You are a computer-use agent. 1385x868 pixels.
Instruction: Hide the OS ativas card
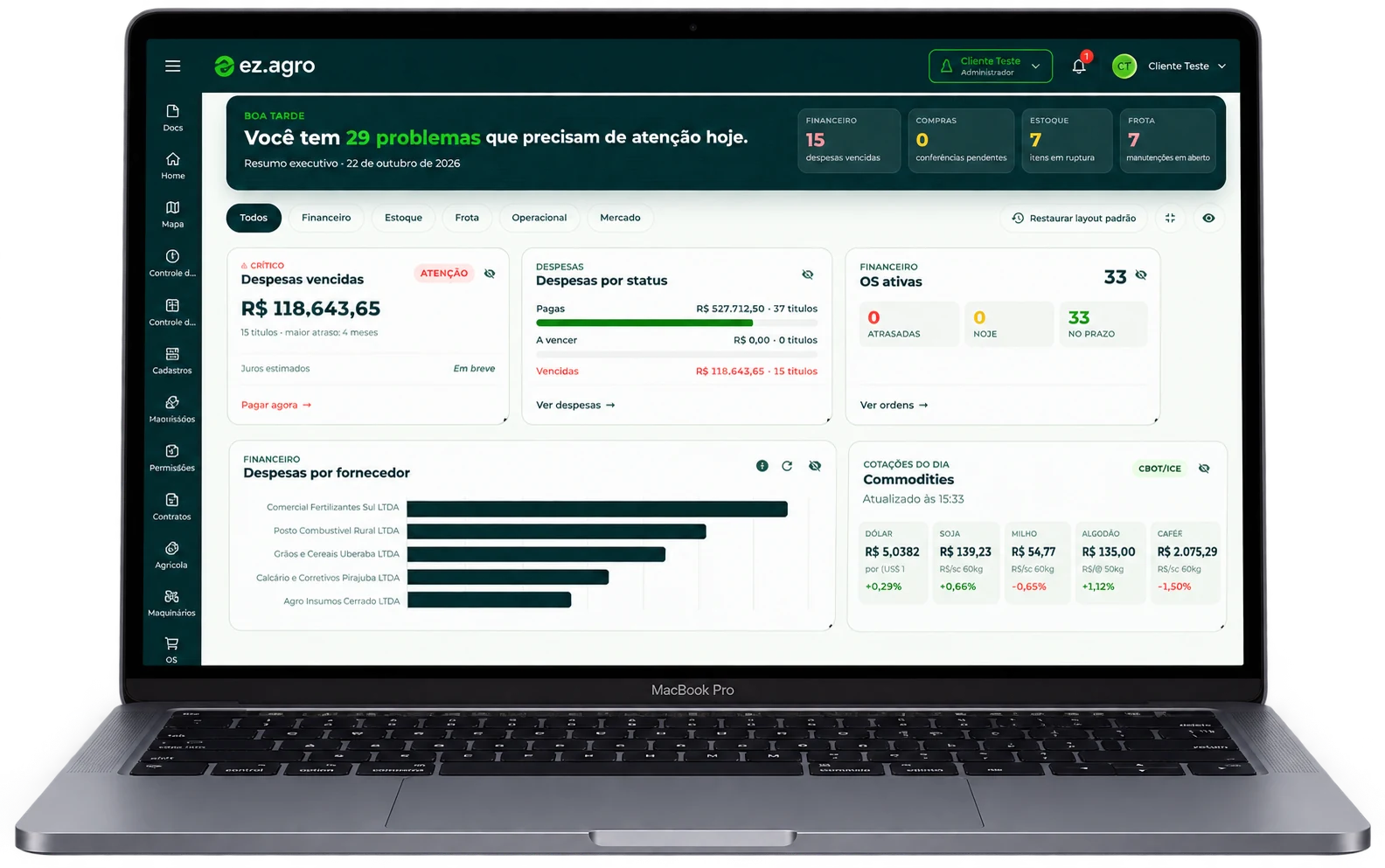point(1141,274)
